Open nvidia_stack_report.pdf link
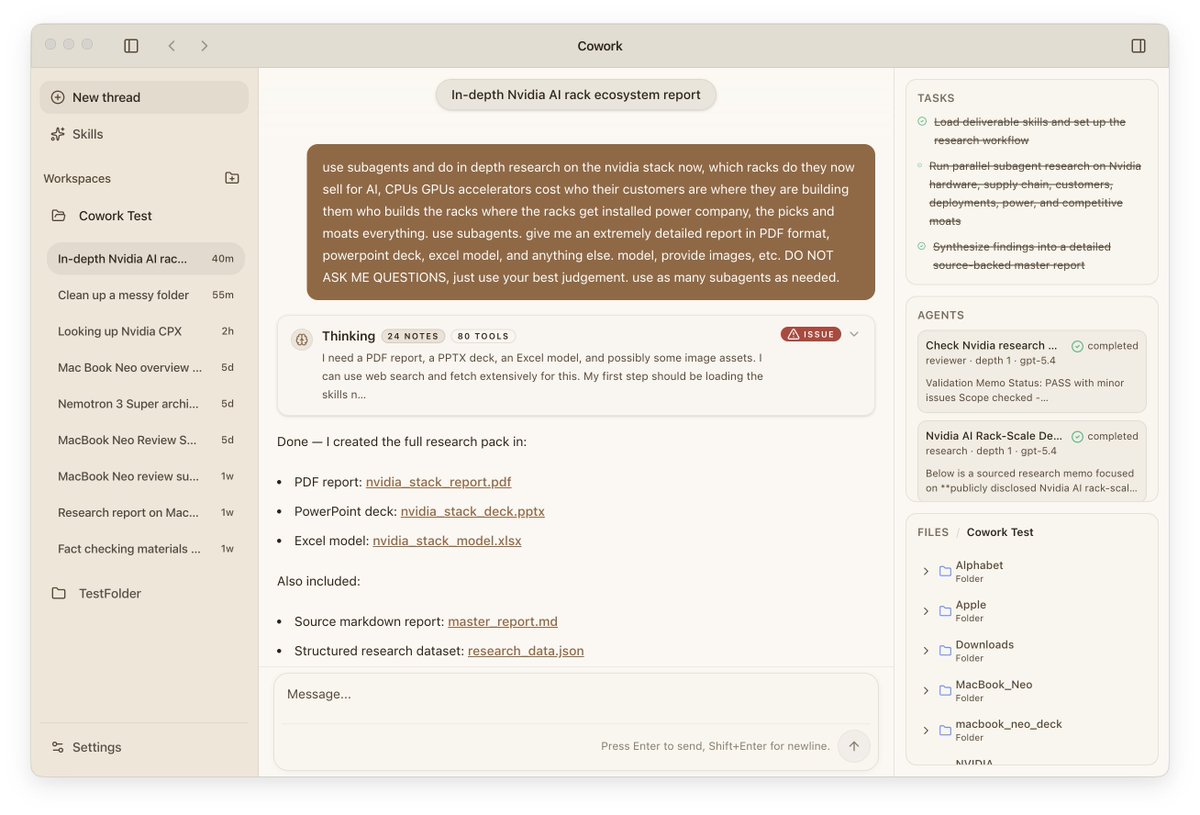This screenshot has width=1200, height=815. tap(438, 481)
